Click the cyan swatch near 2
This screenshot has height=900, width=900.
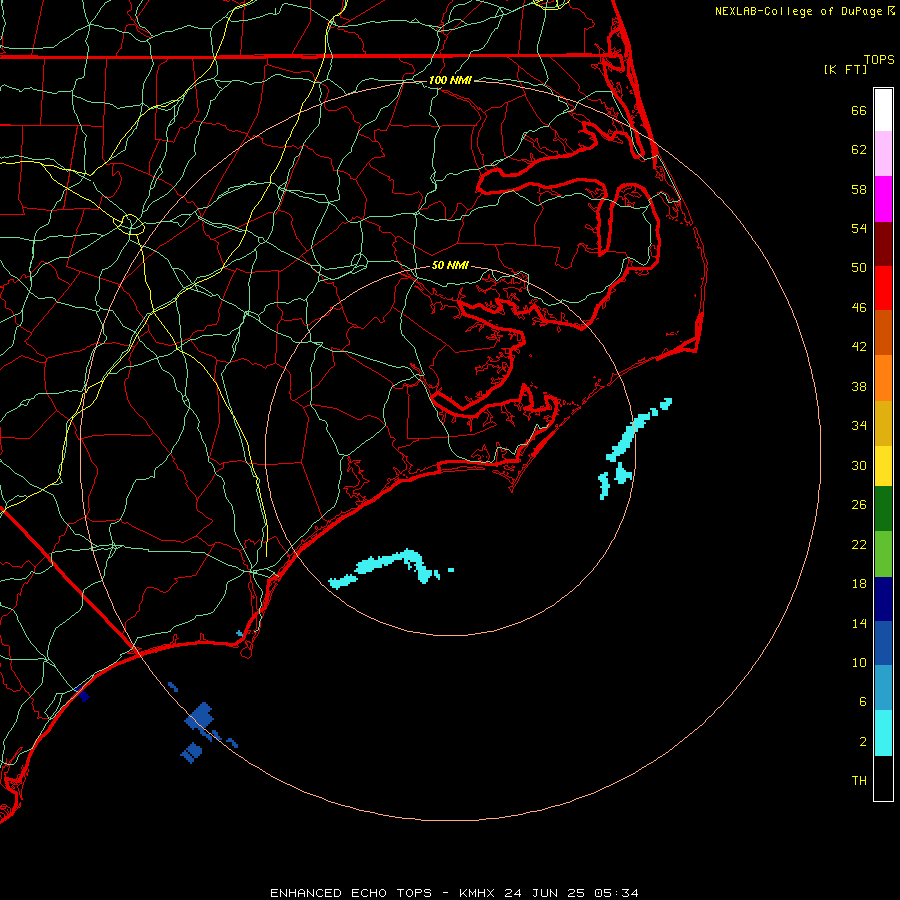(883, 733)
